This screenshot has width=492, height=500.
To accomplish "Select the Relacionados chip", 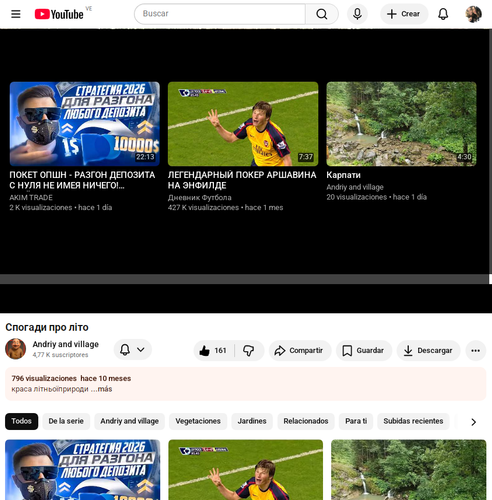I will coord(306,421).
